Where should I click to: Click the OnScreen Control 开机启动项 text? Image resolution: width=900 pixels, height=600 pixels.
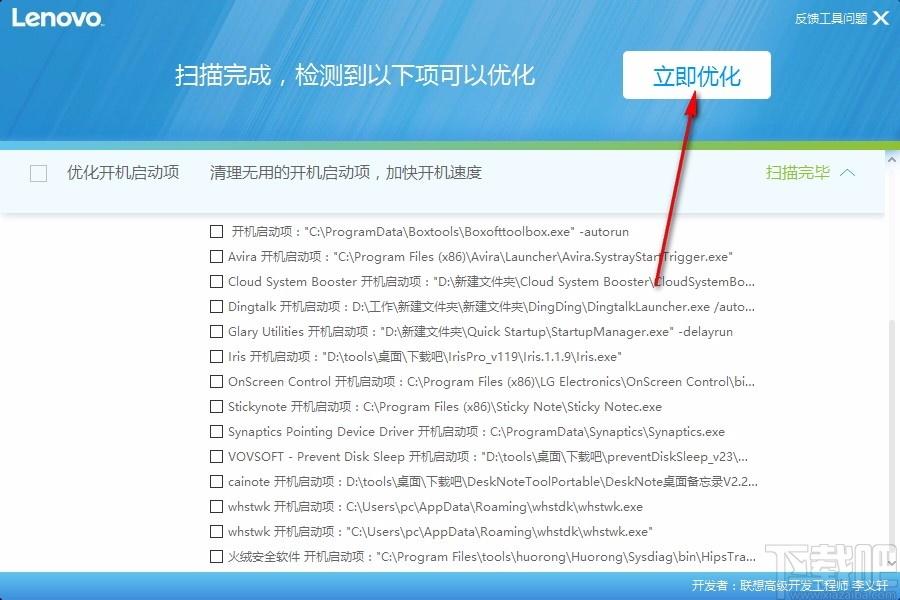tap(491, 381)
